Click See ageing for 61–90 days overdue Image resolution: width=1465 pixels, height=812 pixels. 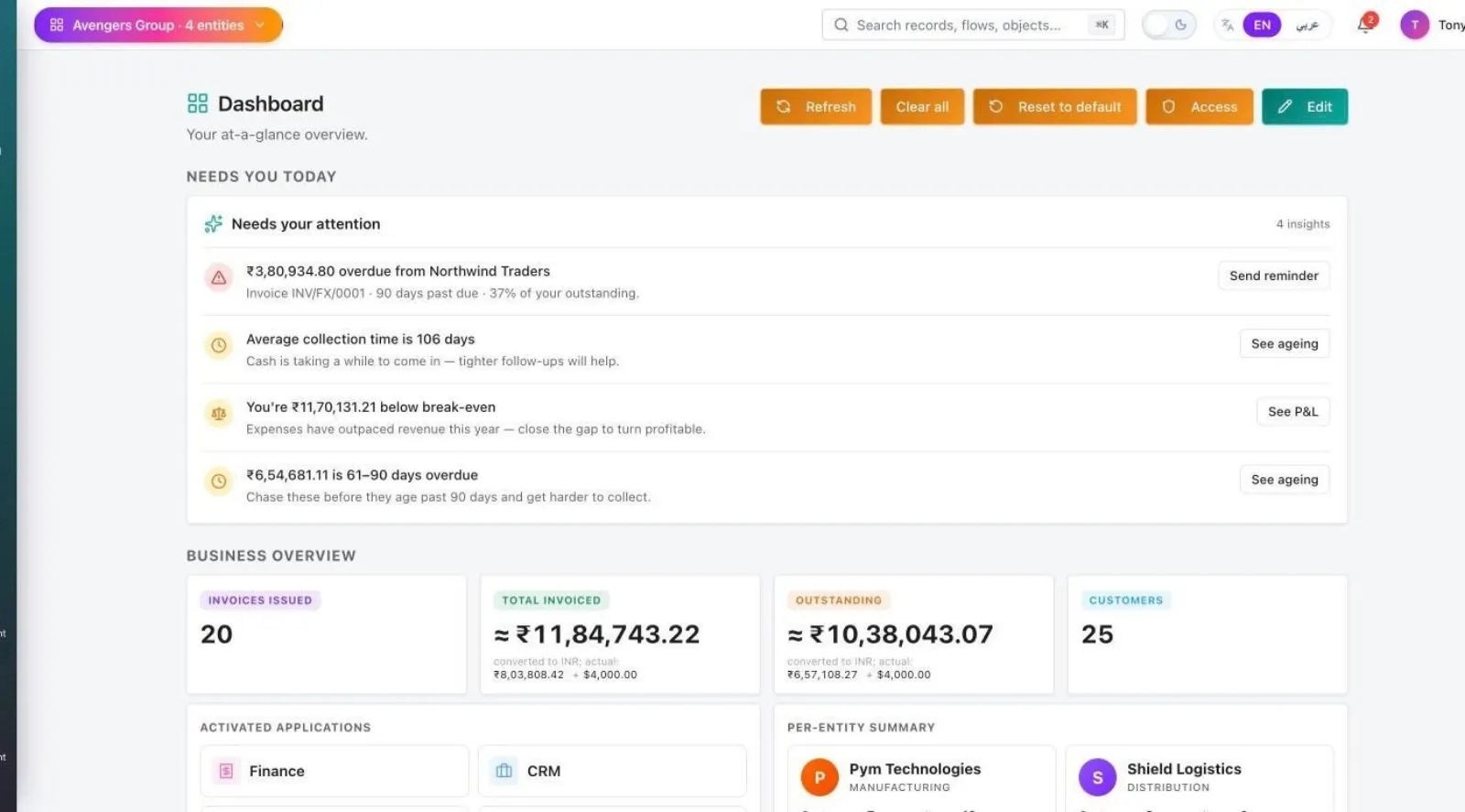tap(1285, 479)
